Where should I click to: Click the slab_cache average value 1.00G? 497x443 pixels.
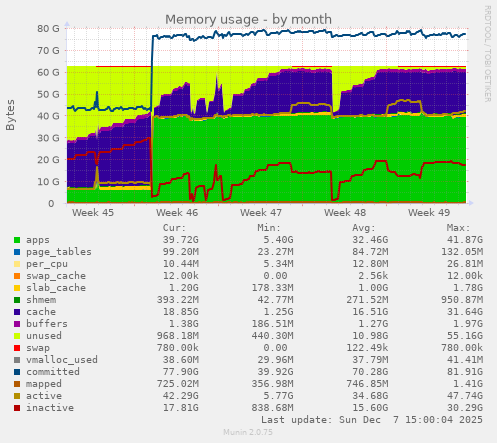tap(373, 288)
